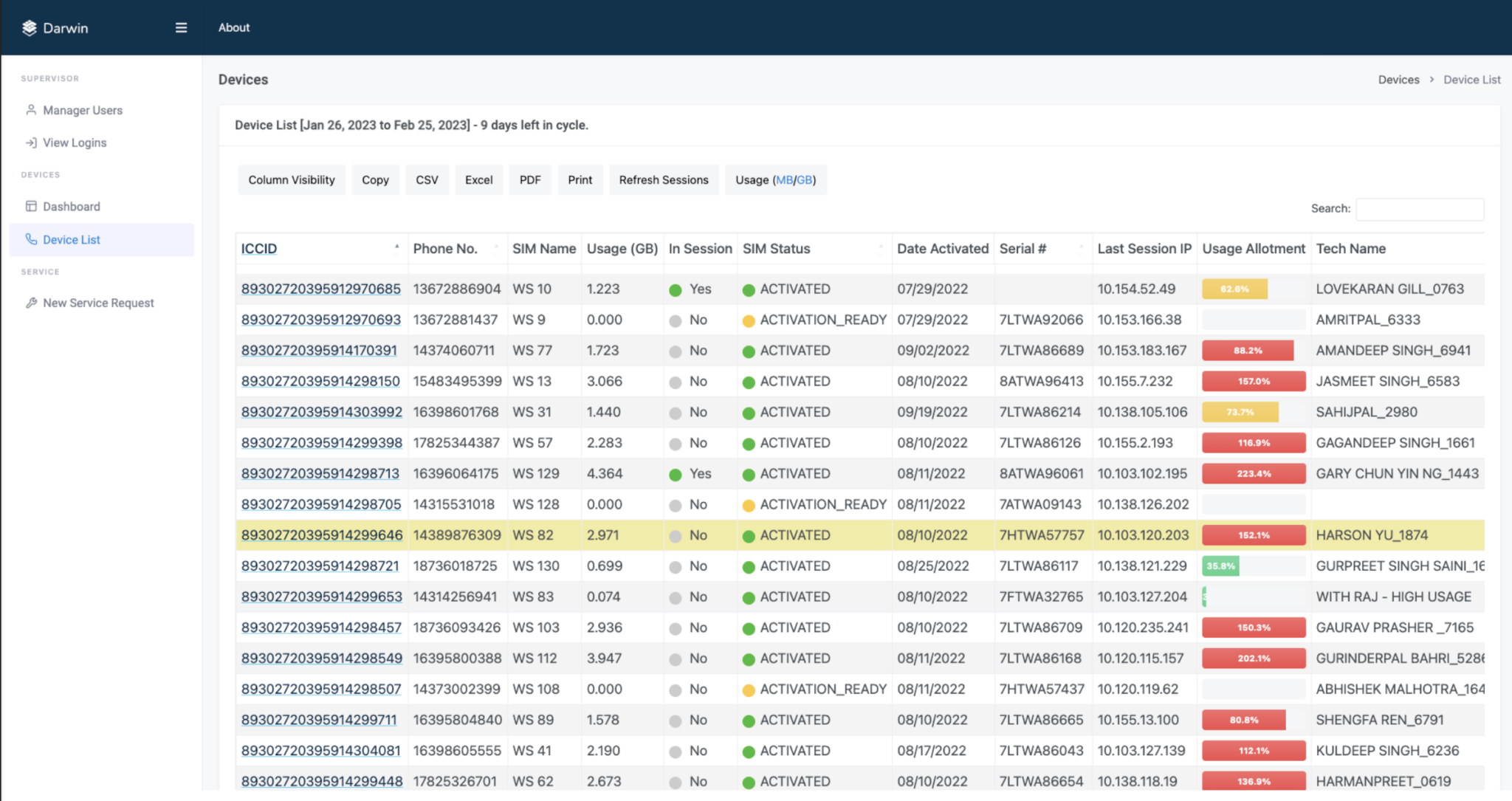Viewport: 1512px width, 801px height.
Task: Click the View Logins arrow icon
Action: pos(31,142)
